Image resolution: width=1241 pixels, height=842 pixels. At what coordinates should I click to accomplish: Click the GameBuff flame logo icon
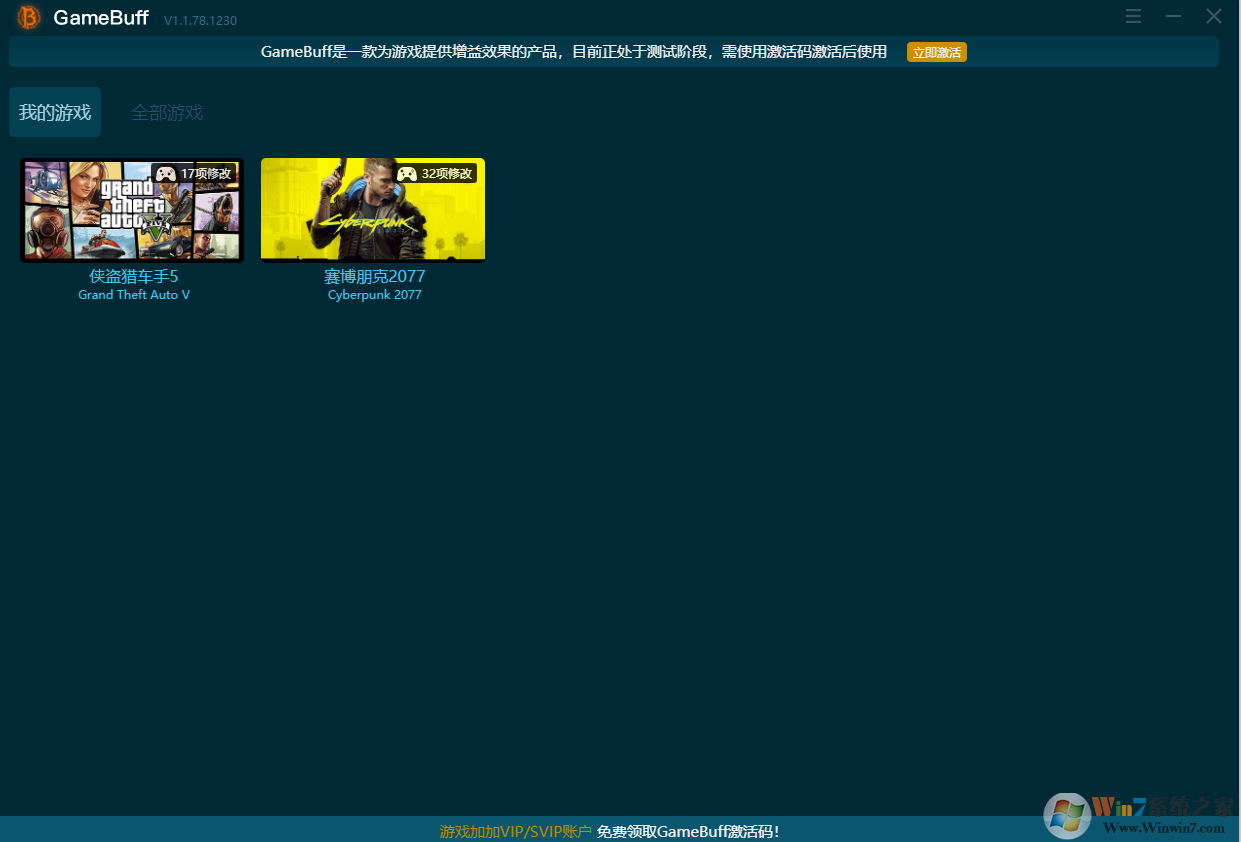(29, 18)
